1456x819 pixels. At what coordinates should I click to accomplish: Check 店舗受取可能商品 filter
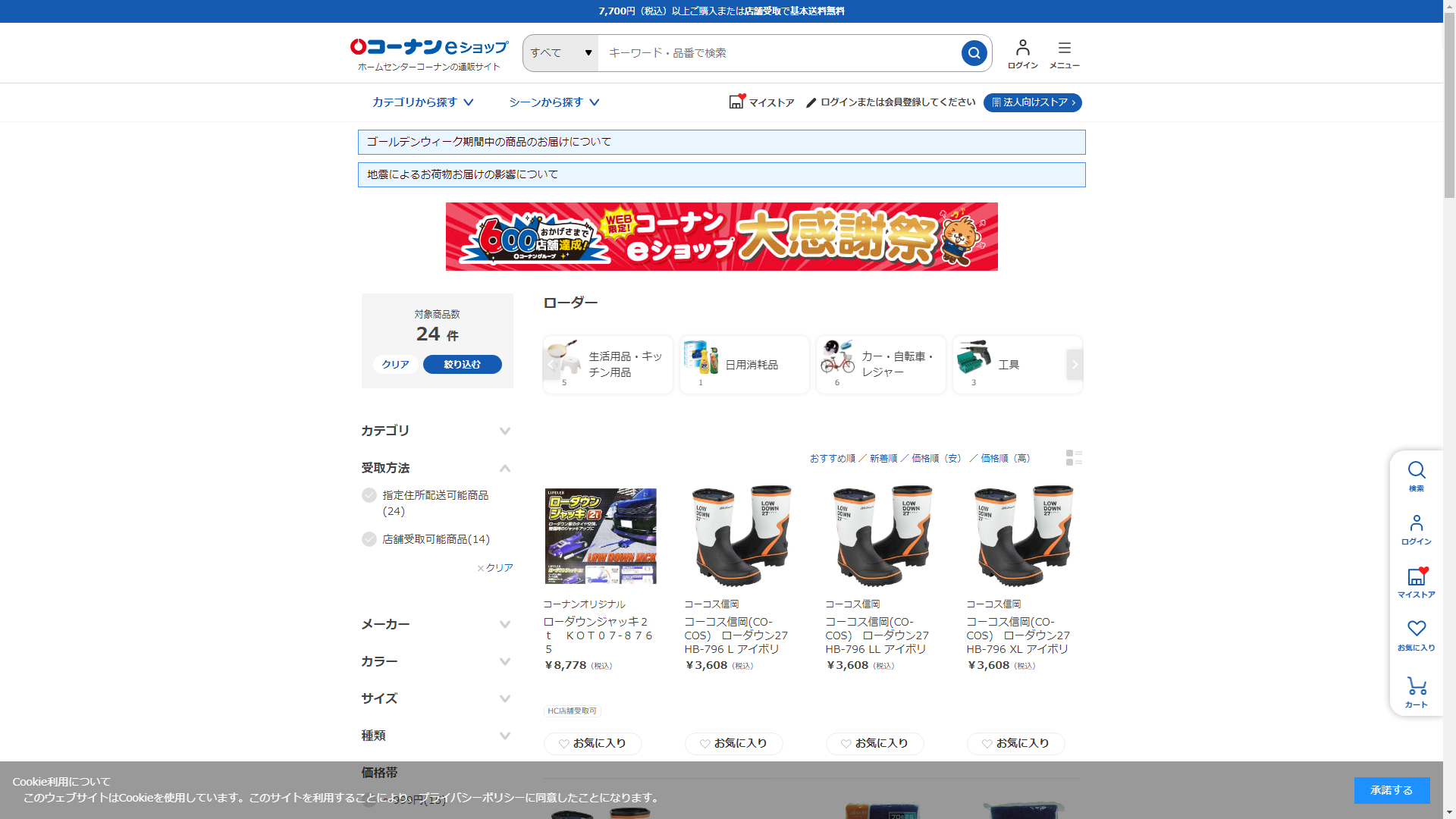[369, 539]
